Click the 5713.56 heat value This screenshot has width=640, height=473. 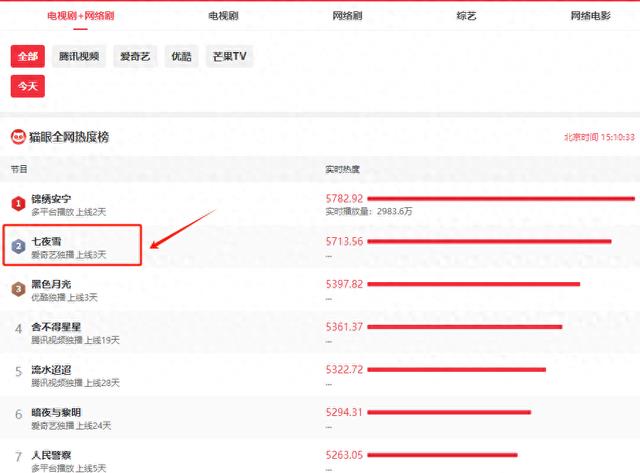click(344, 241)
